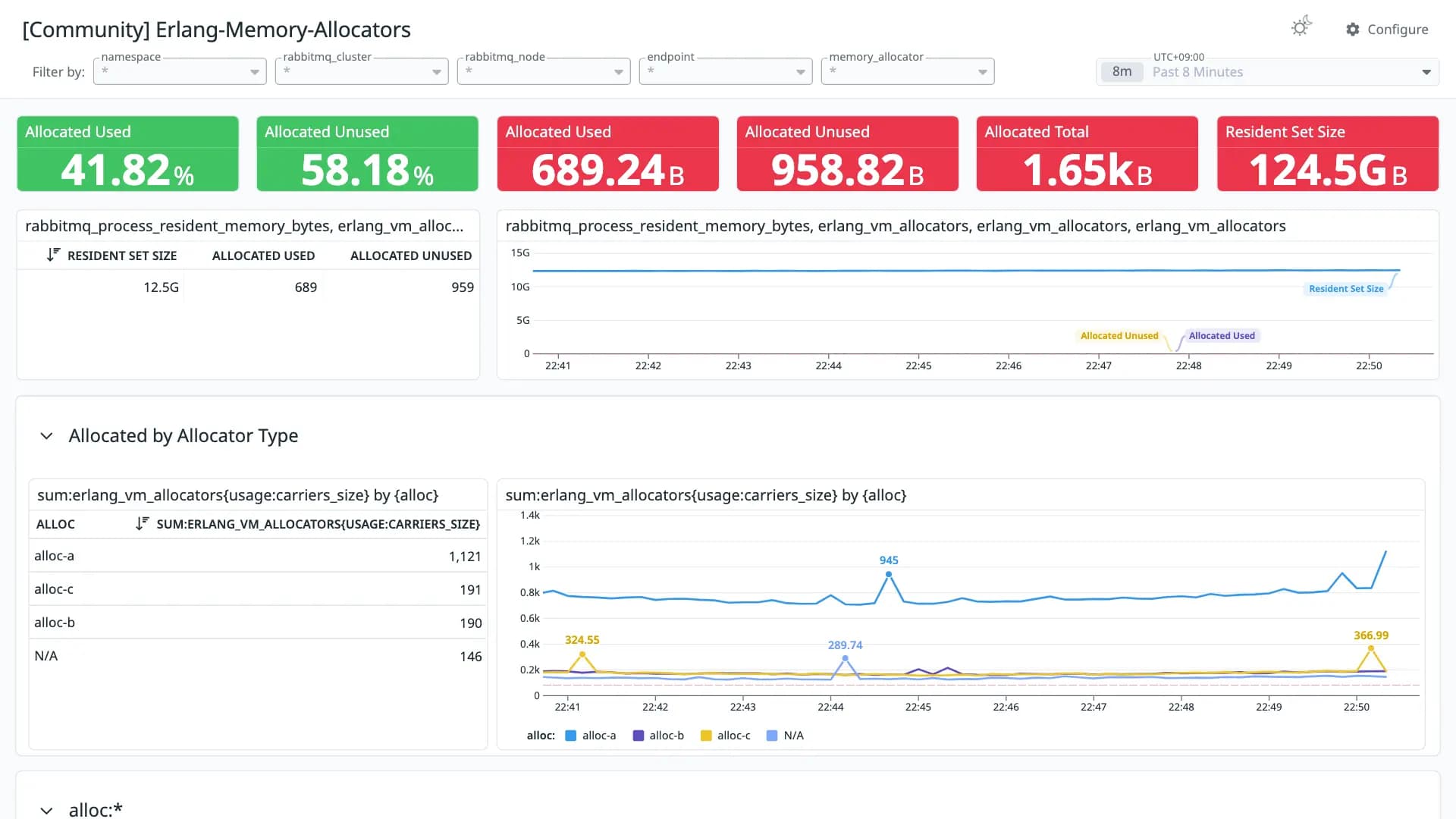
Task: Click the ALLOCATED UNUSED column header
Action: coord(411,256)
